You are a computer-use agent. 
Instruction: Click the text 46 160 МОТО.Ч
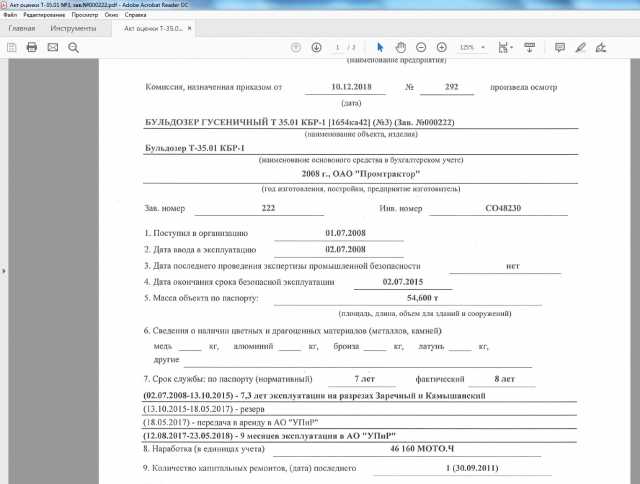click(x=422, y=448)
